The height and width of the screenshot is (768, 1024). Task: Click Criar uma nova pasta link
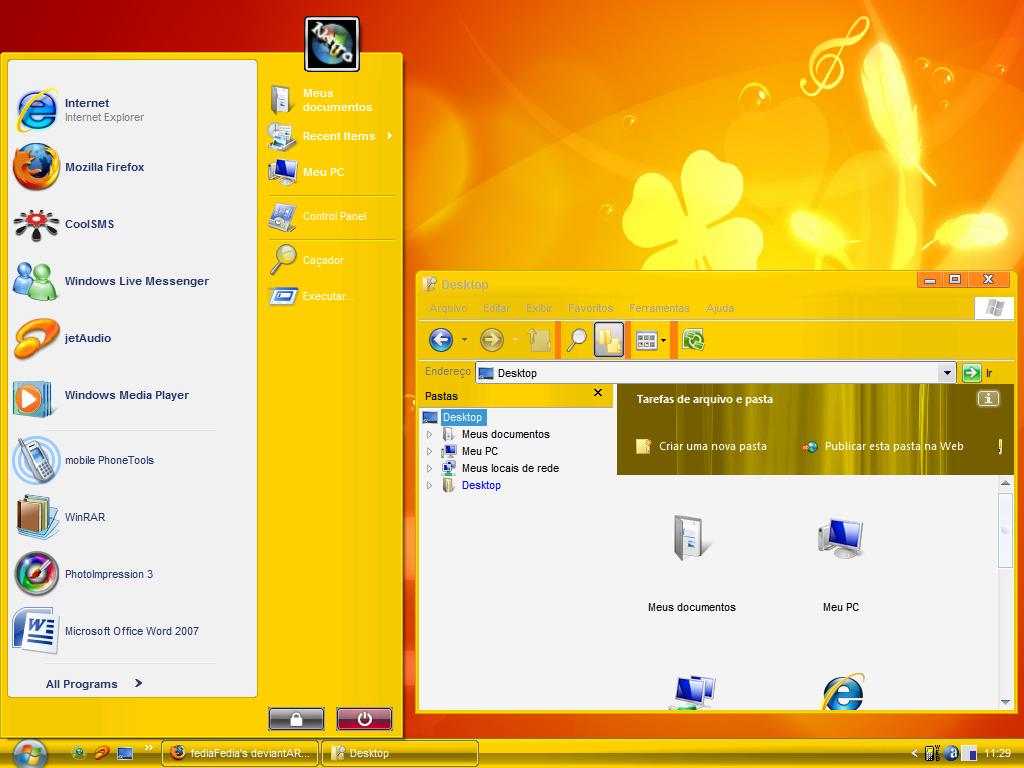(701, 446)
